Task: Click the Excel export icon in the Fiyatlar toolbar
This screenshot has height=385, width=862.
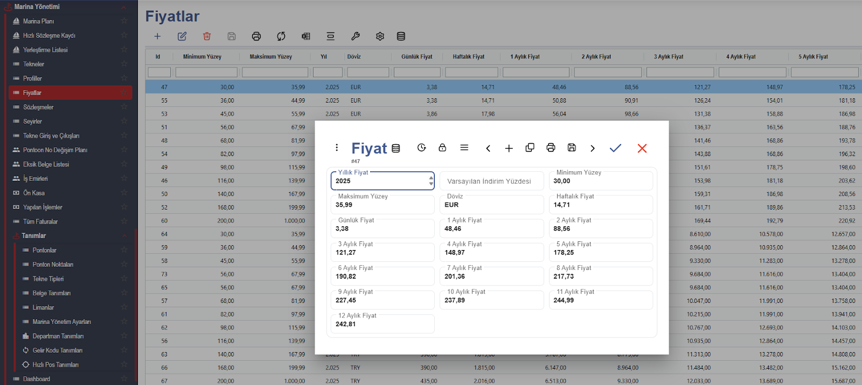Action: pyautogui.click(x=306, y=36)
